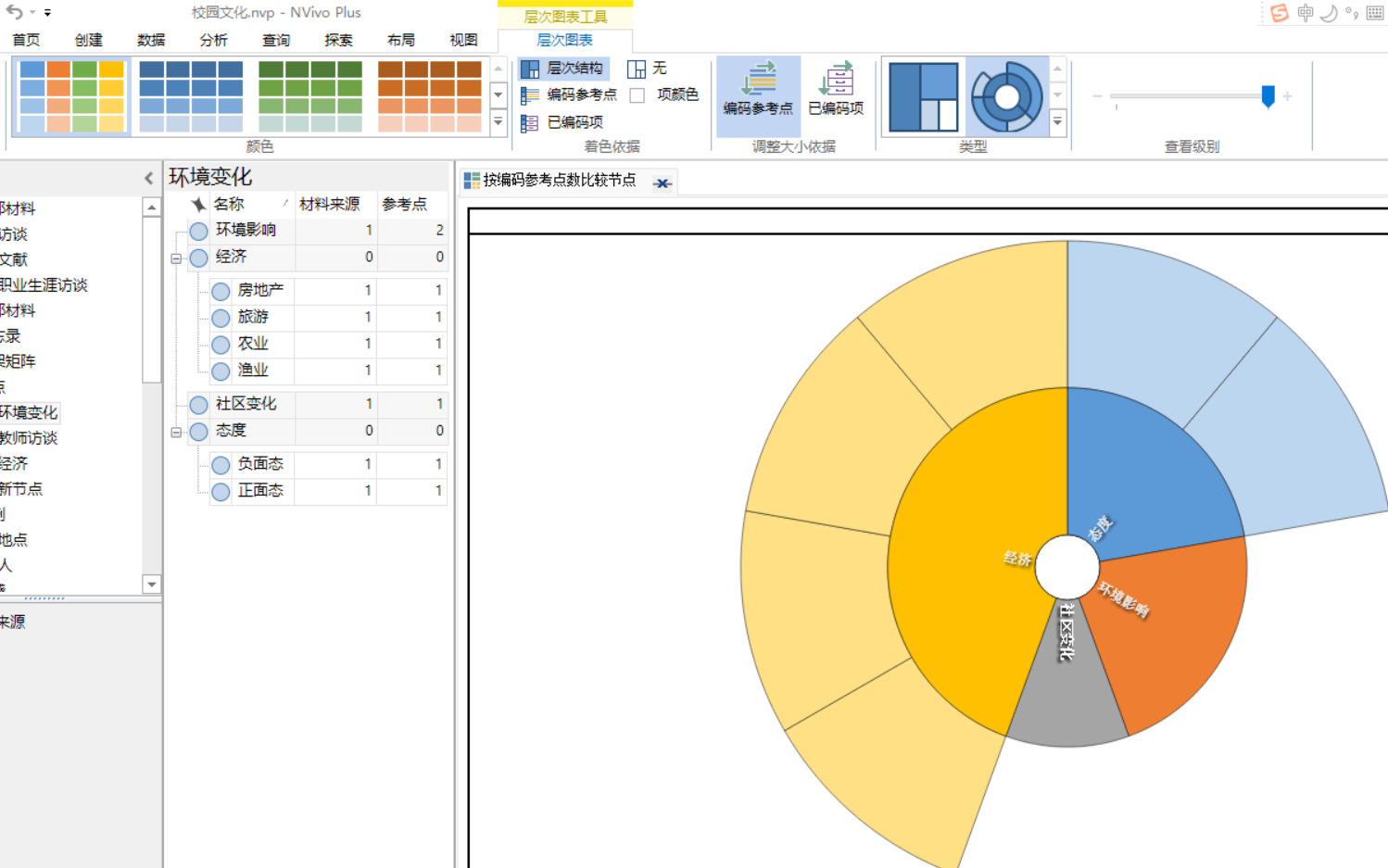Toggle the moon half-width icon
The image size is (1388, 868).
pos(1329,13)
